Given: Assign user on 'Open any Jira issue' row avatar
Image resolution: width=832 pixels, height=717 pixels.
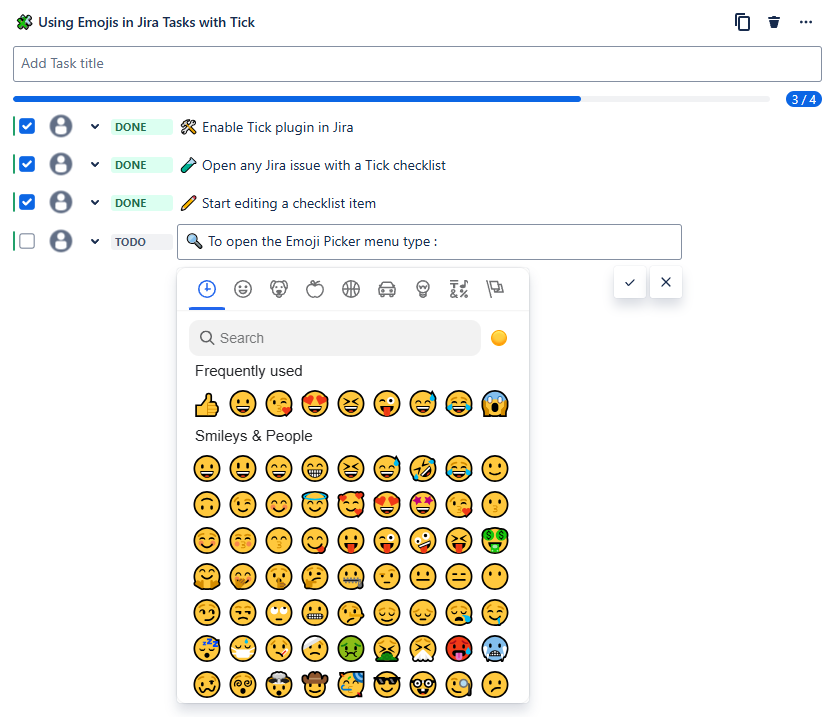Looking at the screenshot, I should click(x=61, y=164).
